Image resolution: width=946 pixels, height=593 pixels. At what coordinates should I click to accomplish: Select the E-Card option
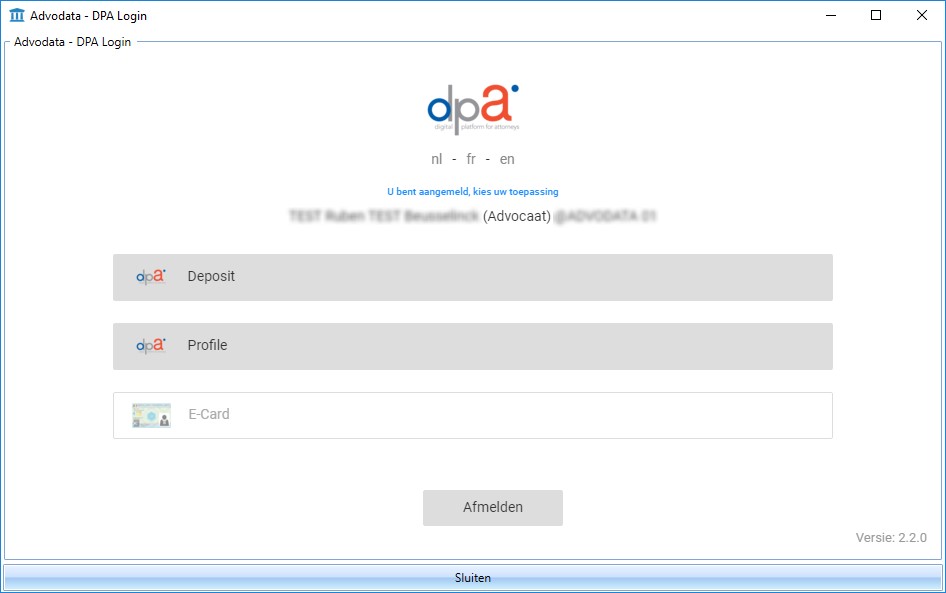pyautogui.click(x=472, y=415)
